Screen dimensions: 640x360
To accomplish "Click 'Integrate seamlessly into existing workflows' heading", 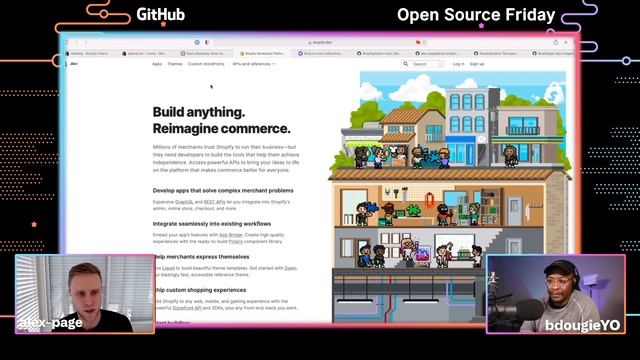I will [x=212, y=224].
